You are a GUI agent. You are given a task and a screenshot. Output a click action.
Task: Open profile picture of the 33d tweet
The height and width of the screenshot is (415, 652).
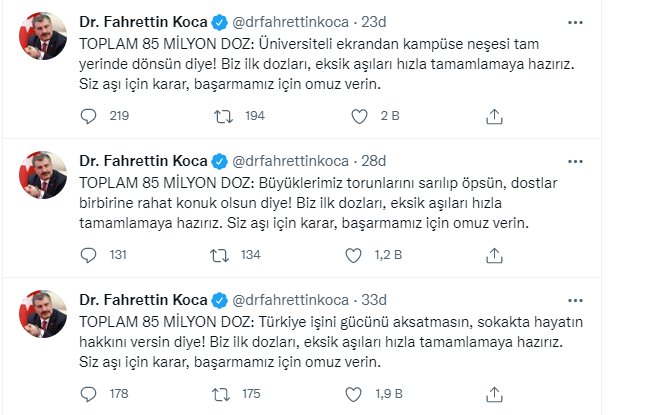43,314
